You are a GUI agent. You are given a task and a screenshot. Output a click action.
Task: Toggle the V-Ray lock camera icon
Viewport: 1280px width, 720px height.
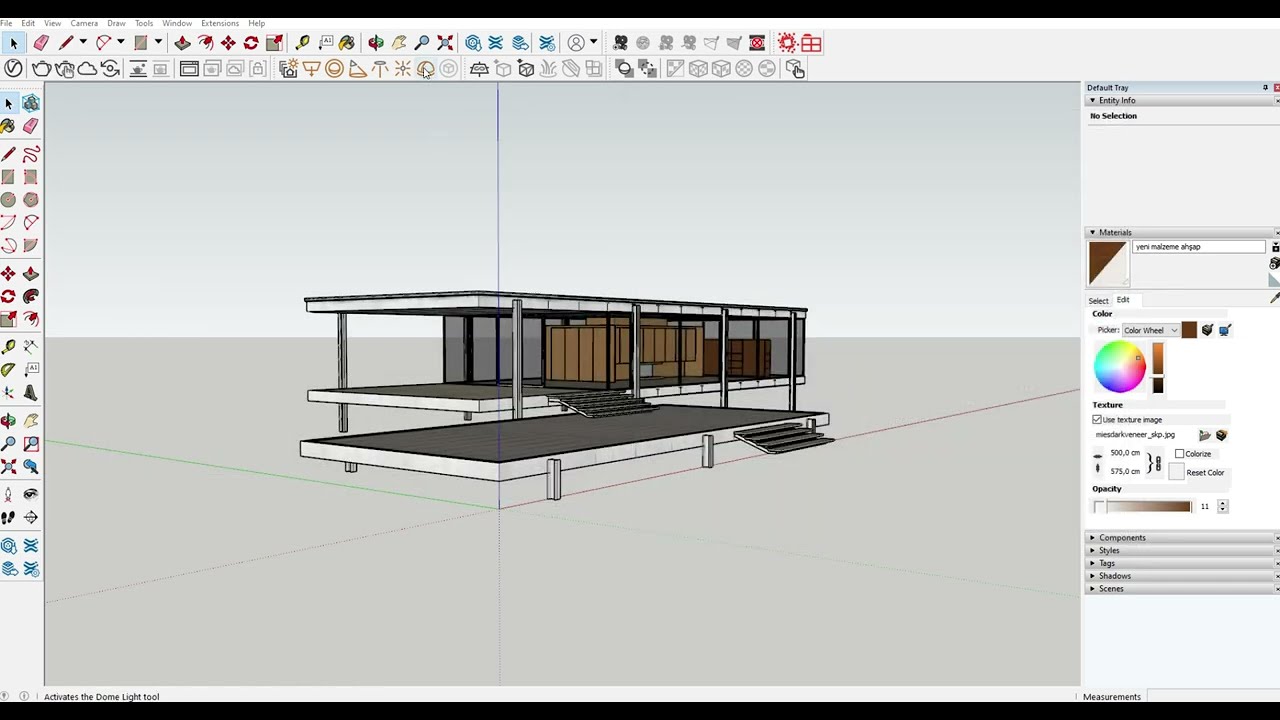click(x=258, y=68)
